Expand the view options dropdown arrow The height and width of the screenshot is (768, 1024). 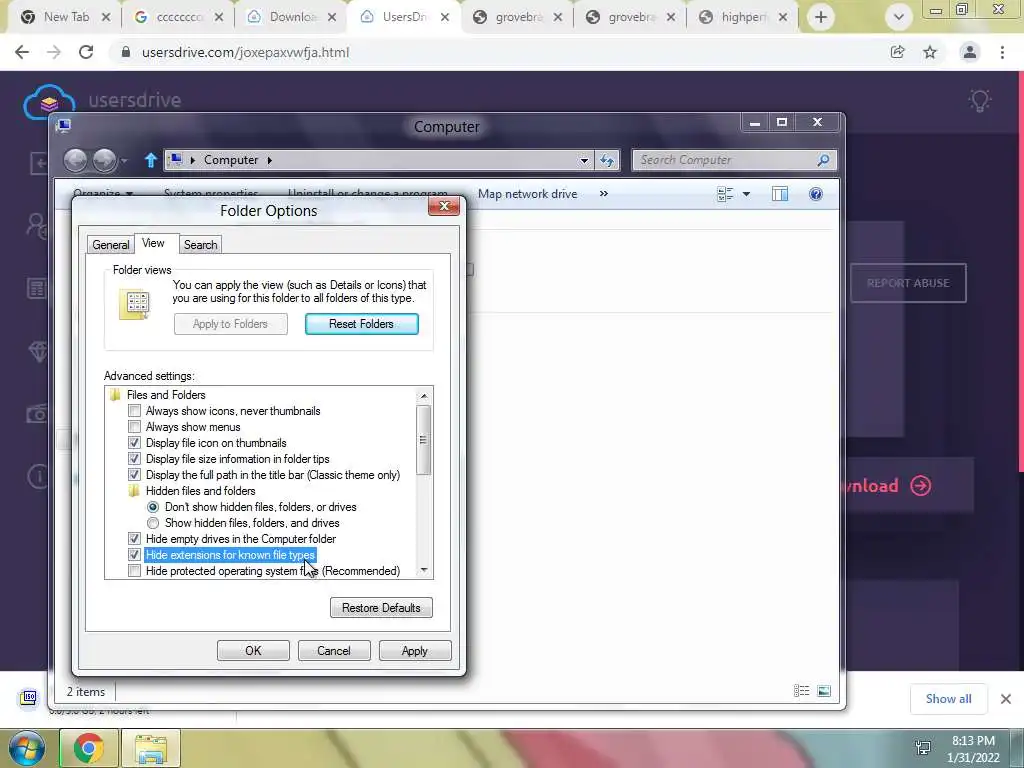pyautogui.click(x=746, y=194)
